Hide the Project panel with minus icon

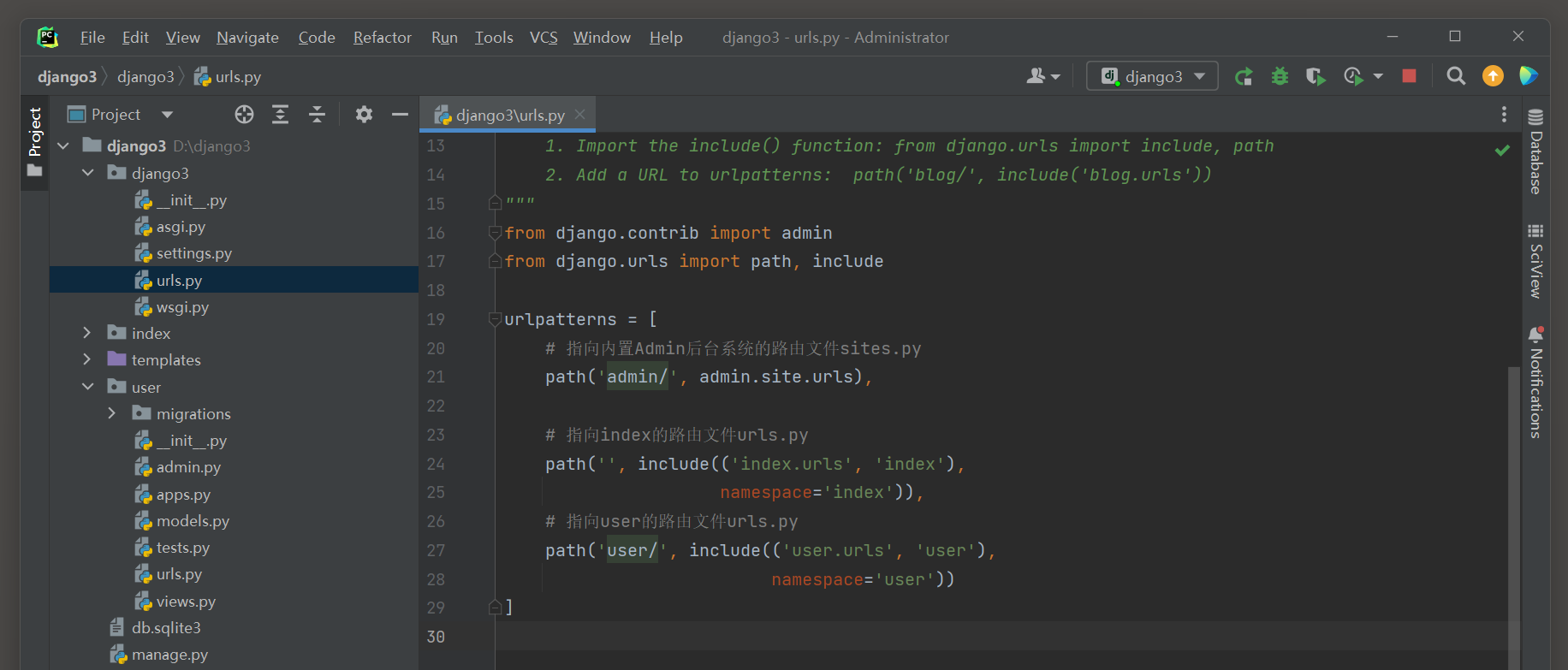tap(400, 115)
